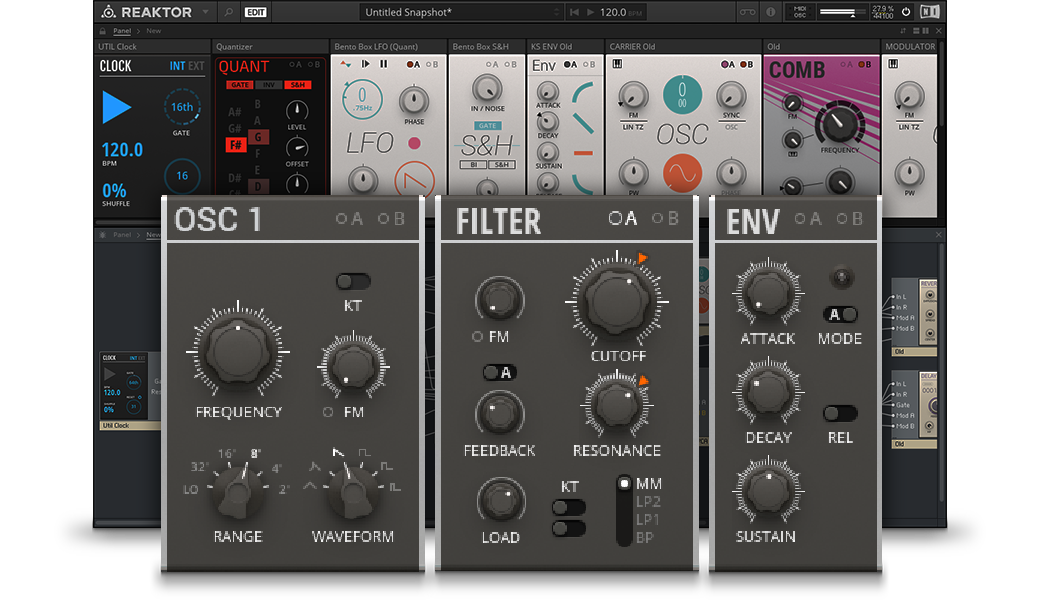Click the teal pitch display on OSC carrier
The width and height of the screenshot is (1040, 600).
pos(682,94)
